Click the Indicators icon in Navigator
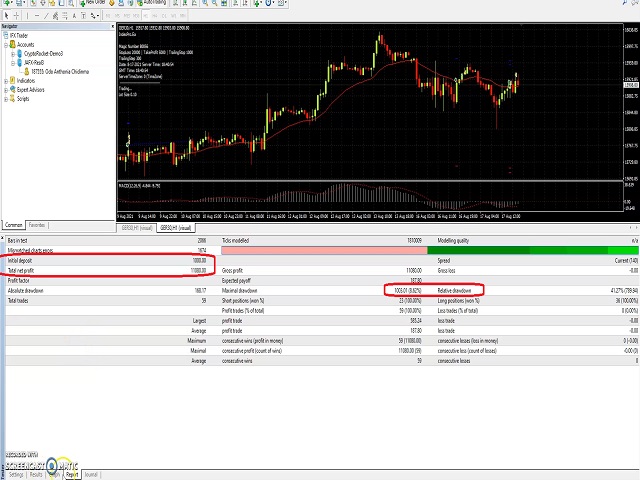640x480 pixels. click(13, 81)
